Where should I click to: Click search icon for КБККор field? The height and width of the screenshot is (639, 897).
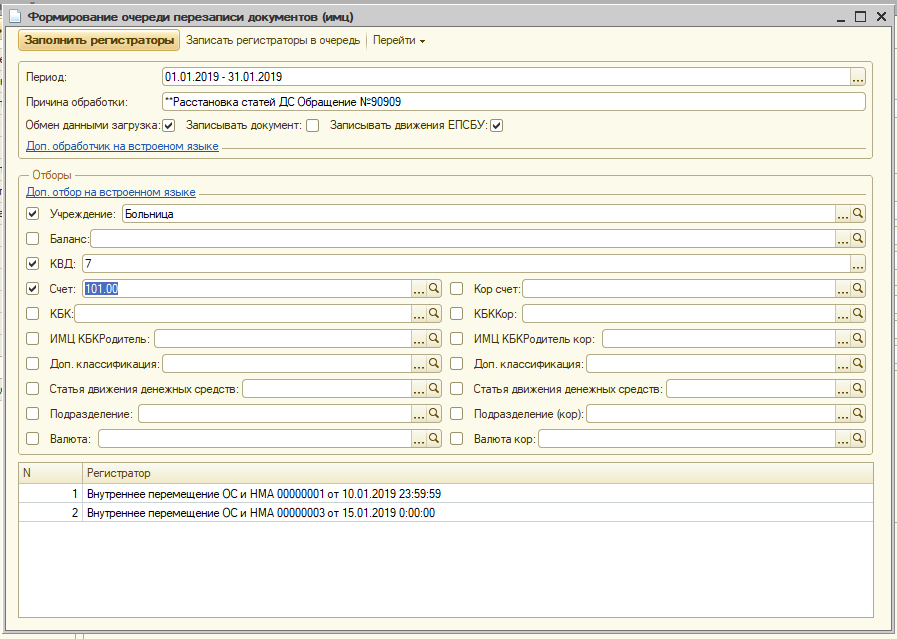pos(858,314)
